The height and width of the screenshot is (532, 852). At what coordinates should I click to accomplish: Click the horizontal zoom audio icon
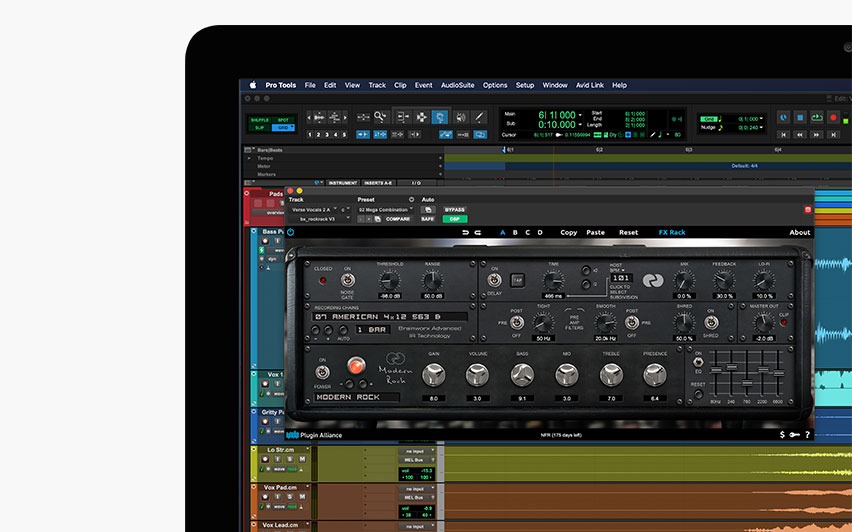click(x=320, y=117)
